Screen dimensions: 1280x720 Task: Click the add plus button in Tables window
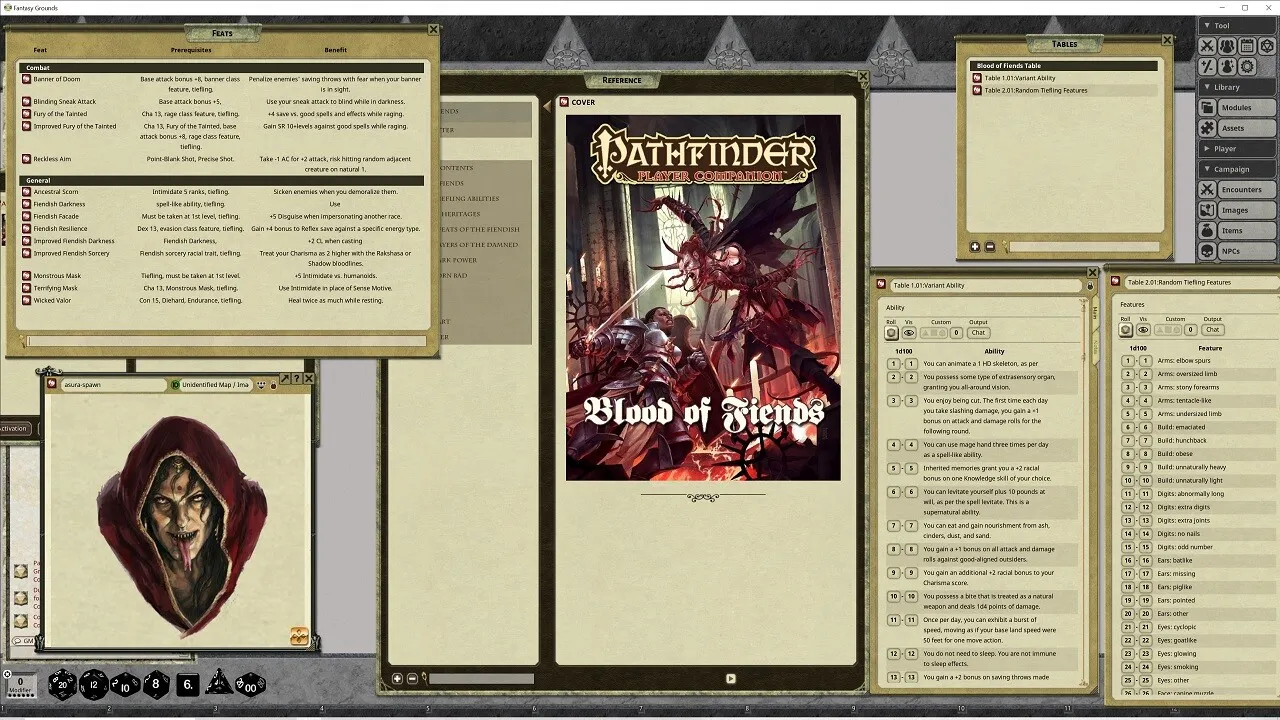click(975, 247)
